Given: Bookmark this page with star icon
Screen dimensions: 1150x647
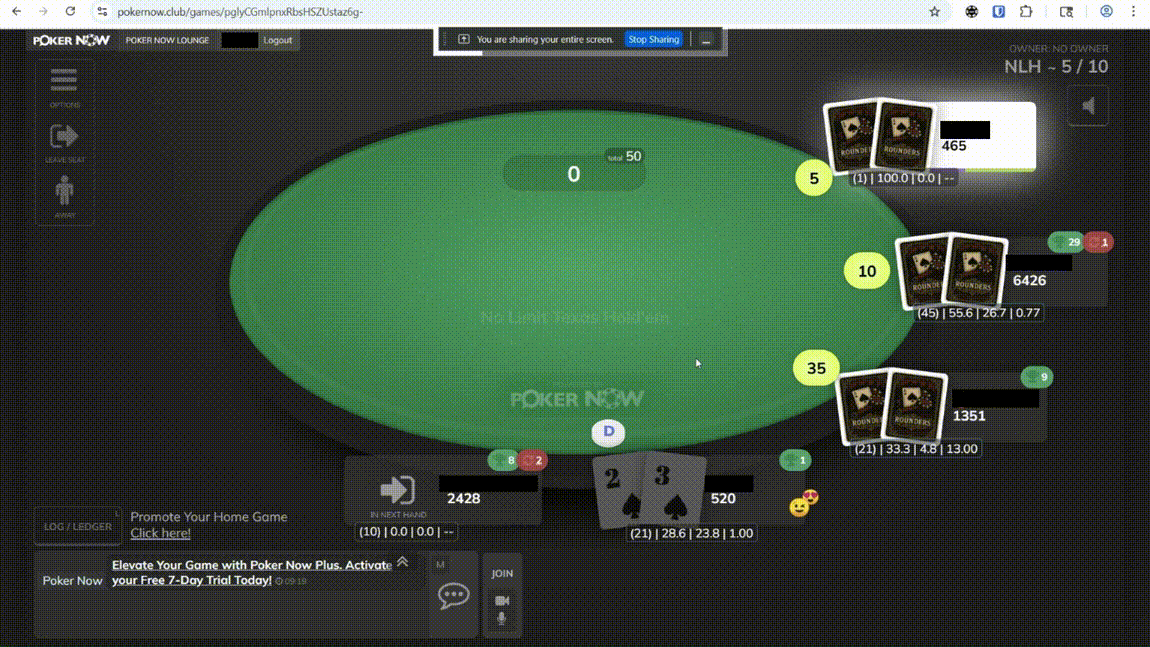Looking at the screenshot, I should coord(934,12).
